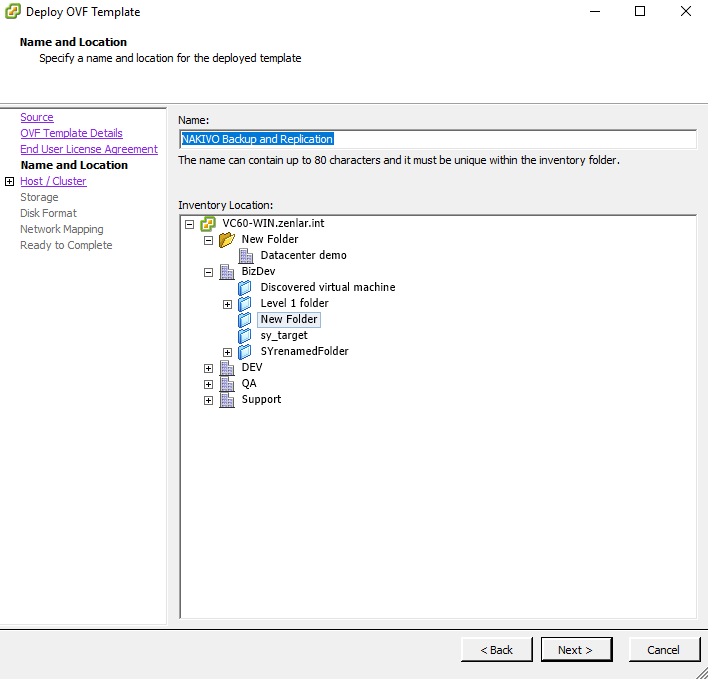Select the sy_target folder
Screen dimensions: 708x679
point(284,335)
